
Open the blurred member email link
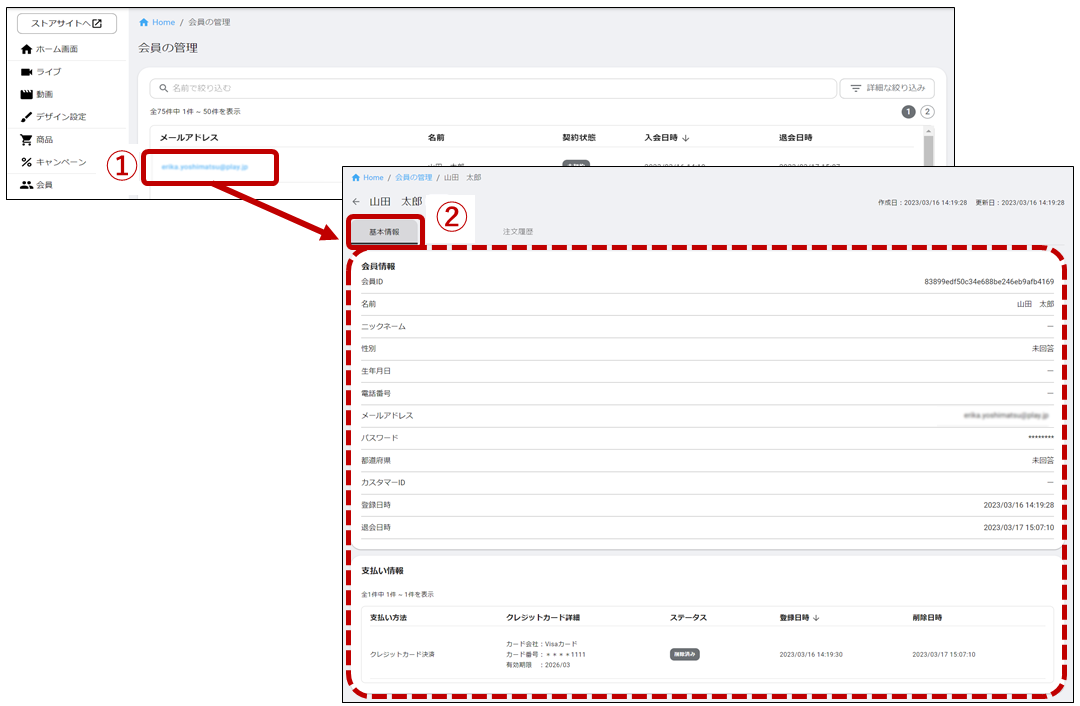205,167
